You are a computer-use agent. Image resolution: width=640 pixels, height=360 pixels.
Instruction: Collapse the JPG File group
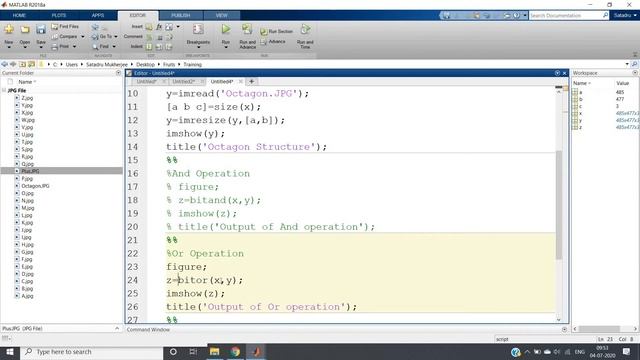pyautogui.click(x=4, y=91)
